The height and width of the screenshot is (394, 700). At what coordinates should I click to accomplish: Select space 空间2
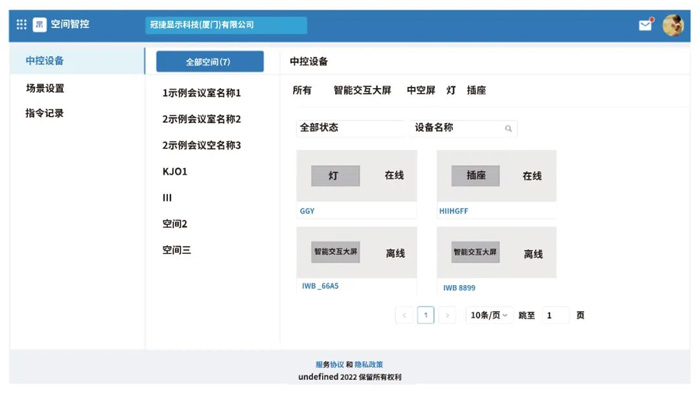pos(175,224)
